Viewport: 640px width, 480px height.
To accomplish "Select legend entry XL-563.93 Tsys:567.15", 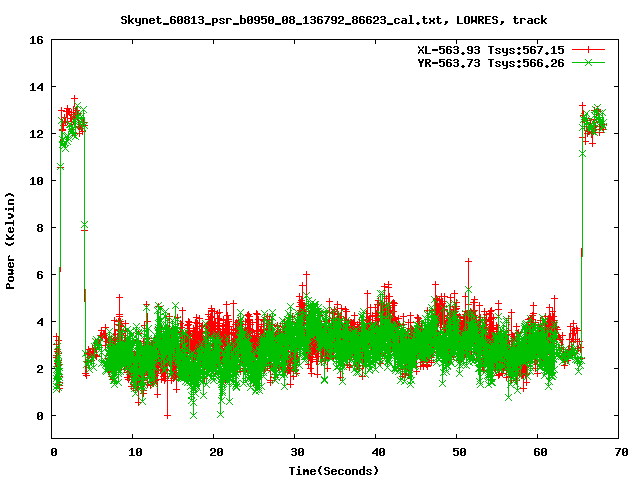I will [x=491, y=50].
